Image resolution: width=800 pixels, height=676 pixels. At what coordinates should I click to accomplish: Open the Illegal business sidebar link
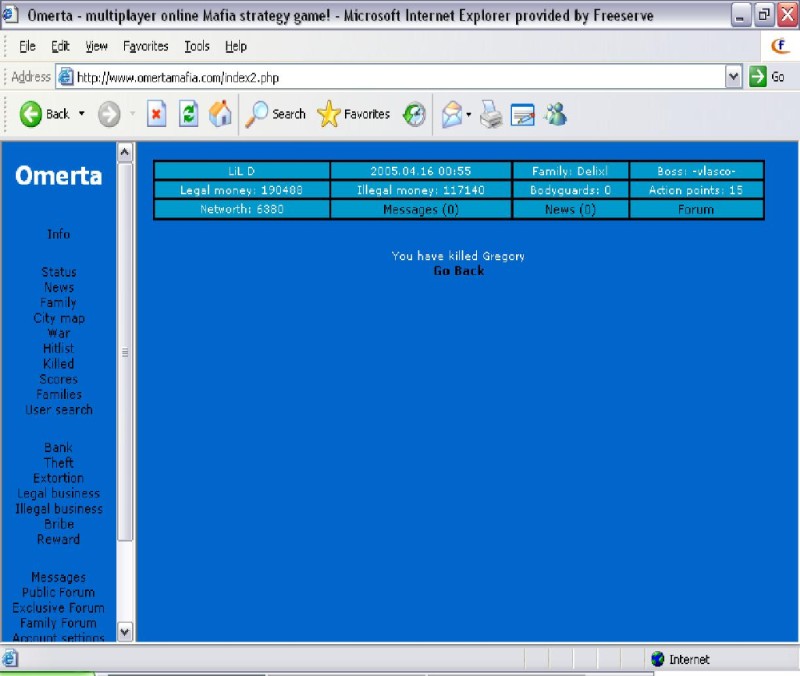[x=59, y=509]
